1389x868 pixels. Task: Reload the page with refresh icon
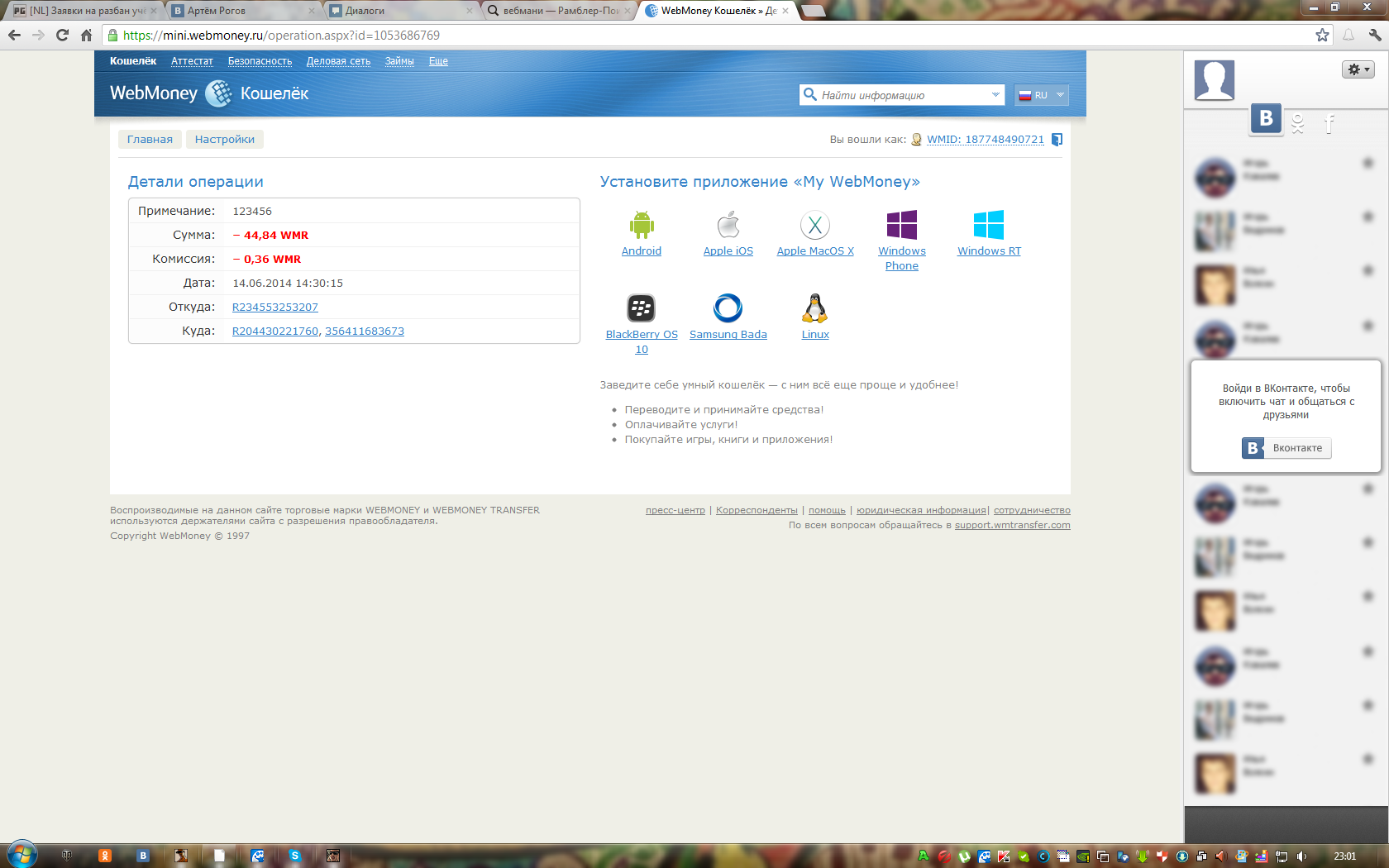(x=62, y=35)
